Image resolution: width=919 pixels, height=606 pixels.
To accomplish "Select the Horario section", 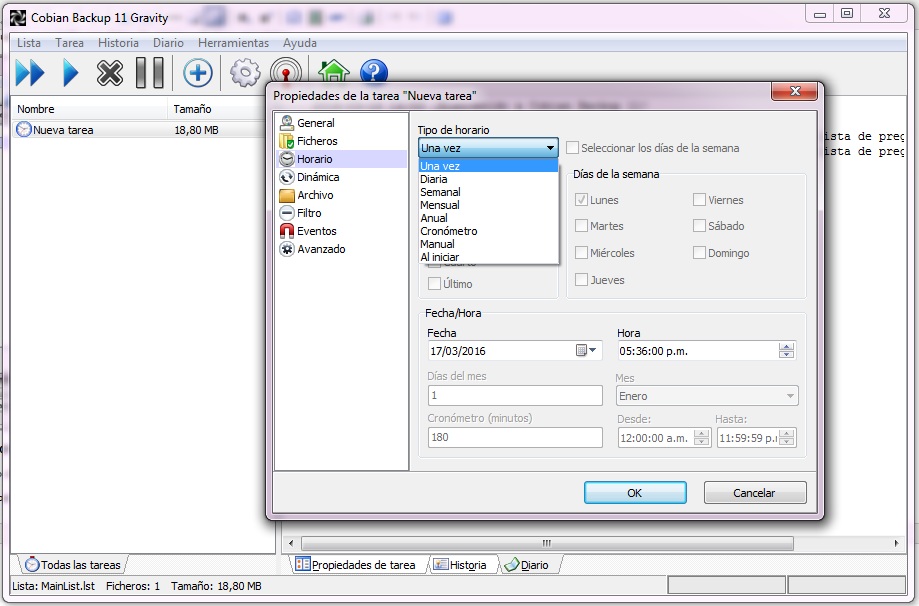I will coord(341,159).
